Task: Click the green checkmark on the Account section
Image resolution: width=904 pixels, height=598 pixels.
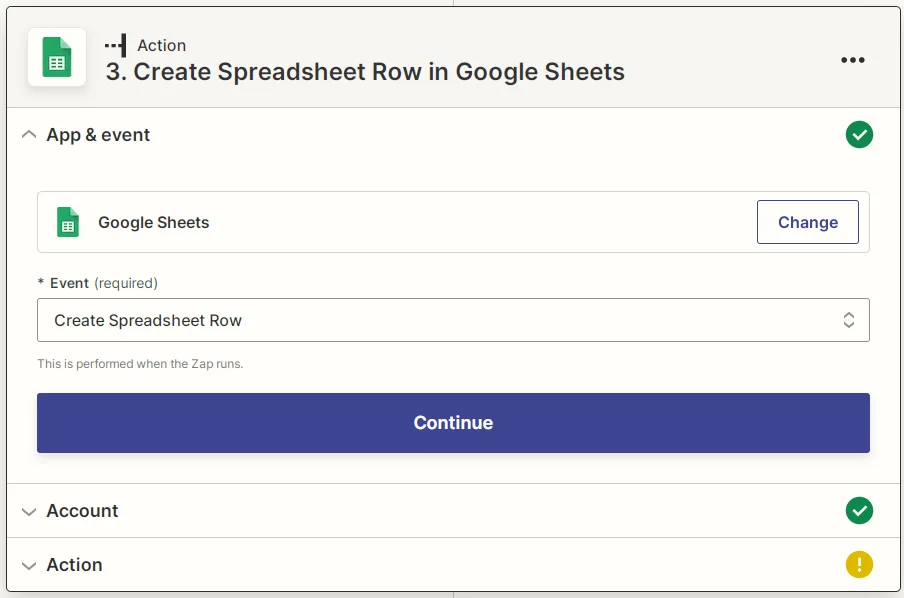Action: coord(859,511)
